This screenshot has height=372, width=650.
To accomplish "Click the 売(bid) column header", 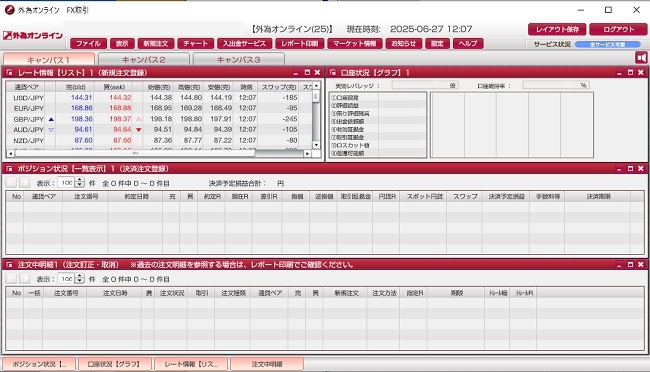I will click(75, 87).
